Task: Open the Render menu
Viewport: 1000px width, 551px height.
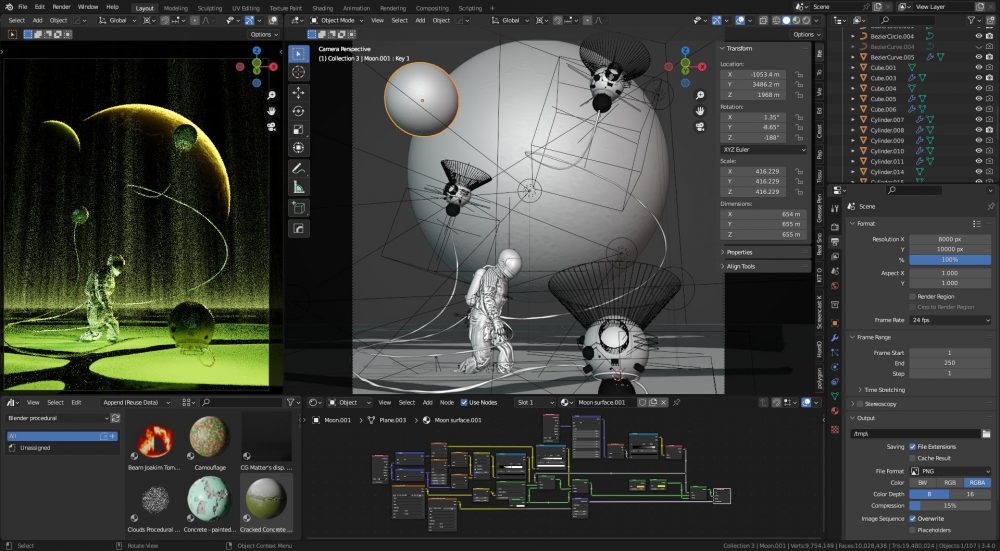Action: click(x=61, y=7)
